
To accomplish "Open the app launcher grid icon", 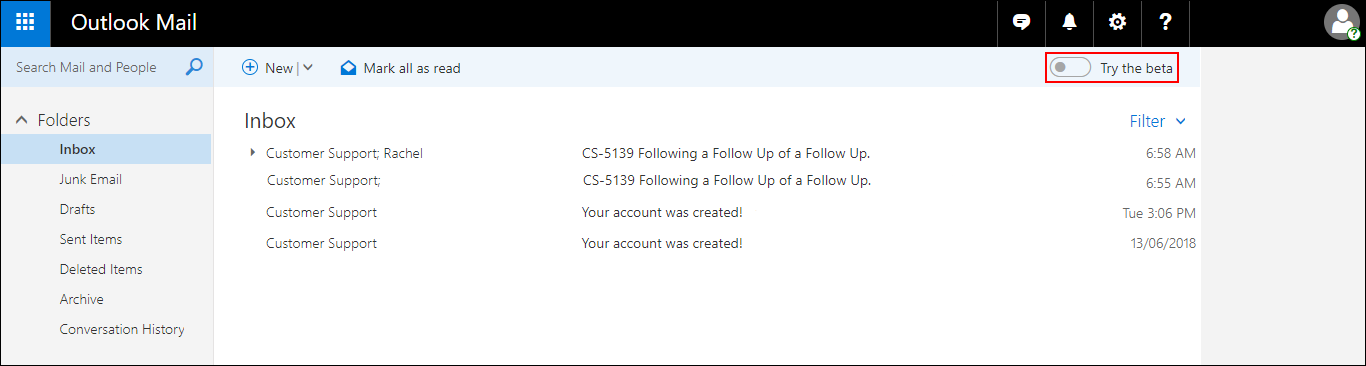I will [26, 23].
